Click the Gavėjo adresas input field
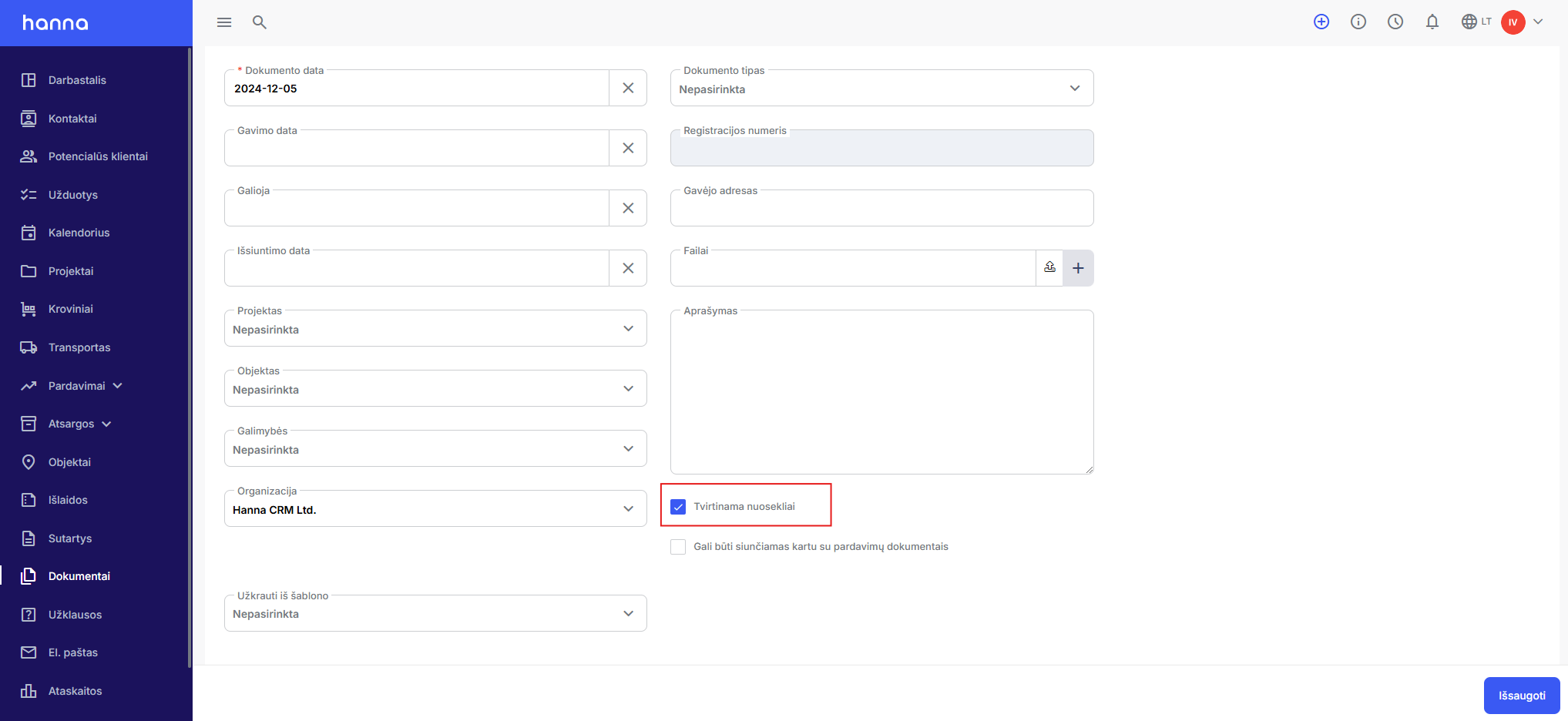This screenshot has height=721, width=1568. [881, 208]
